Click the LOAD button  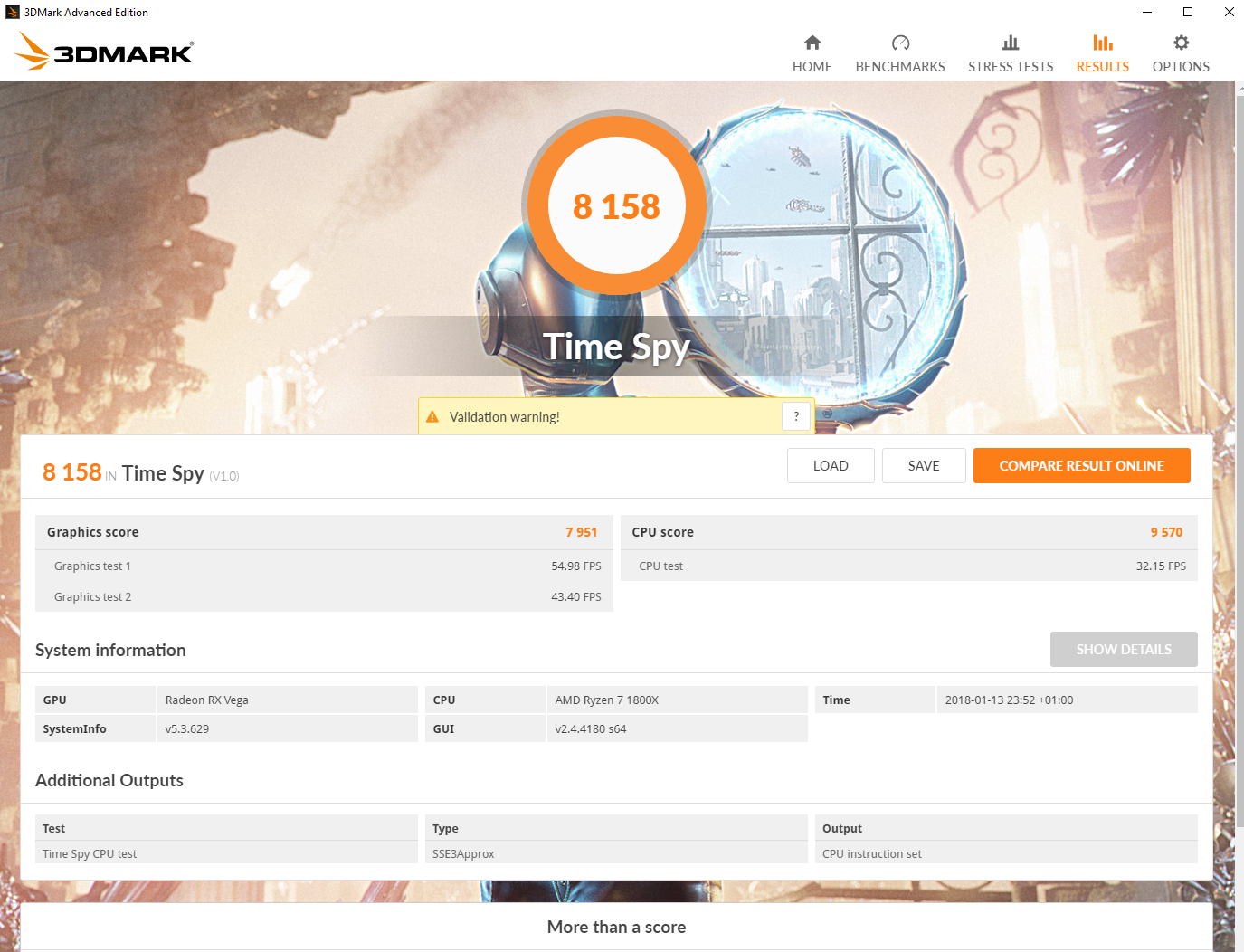831,466
